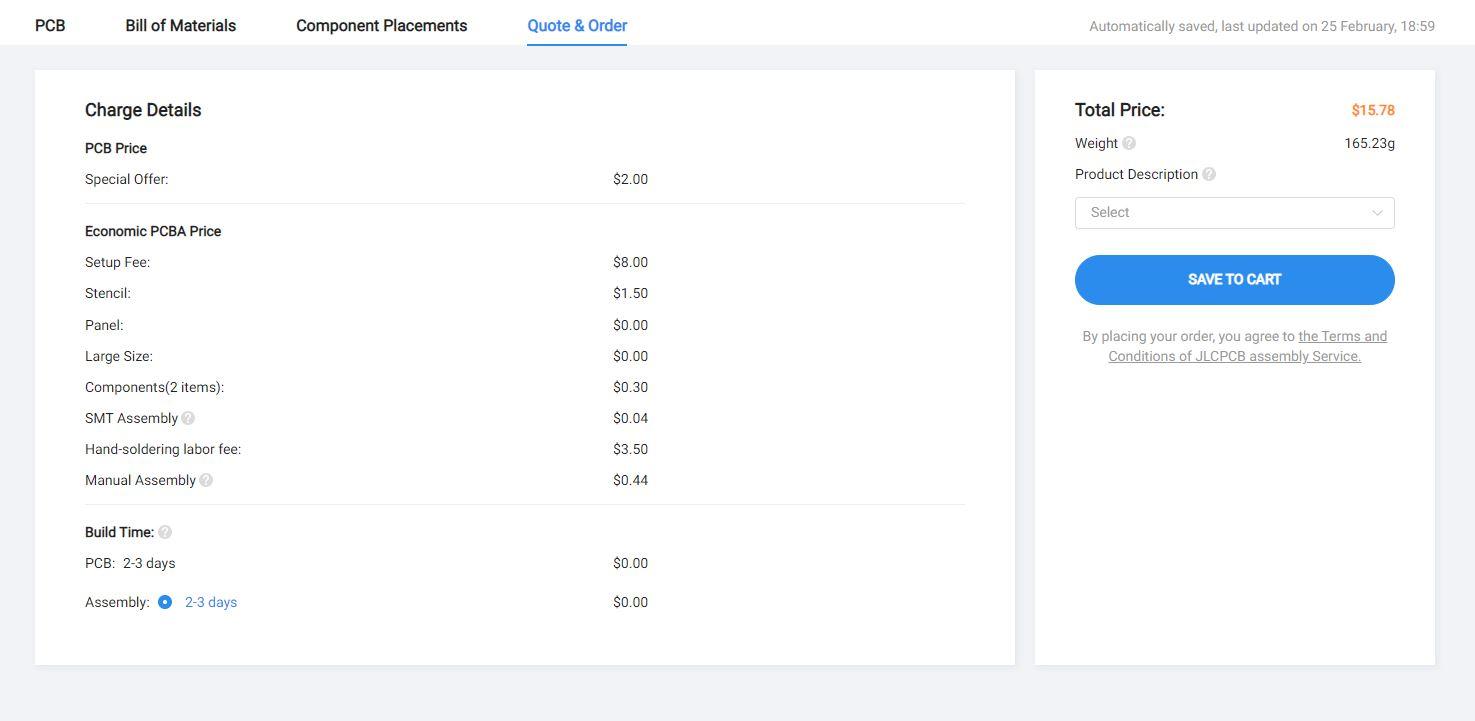
Task: Click the 2-3 days assembly label
Action: (211, 602)
